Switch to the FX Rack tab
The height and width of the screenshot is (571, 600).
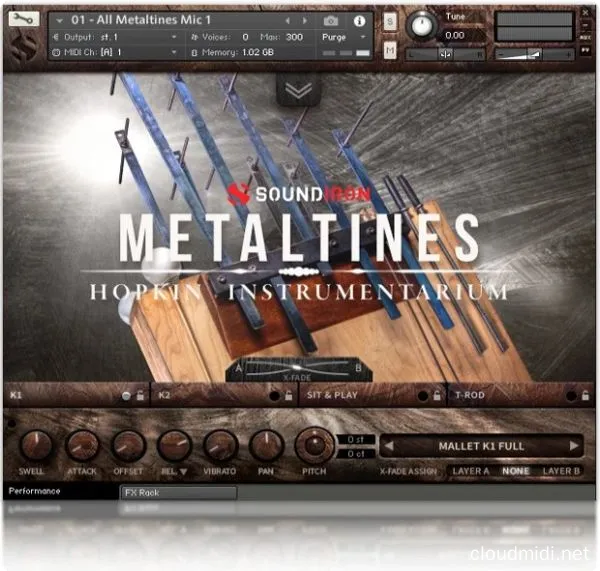[178, 492]
